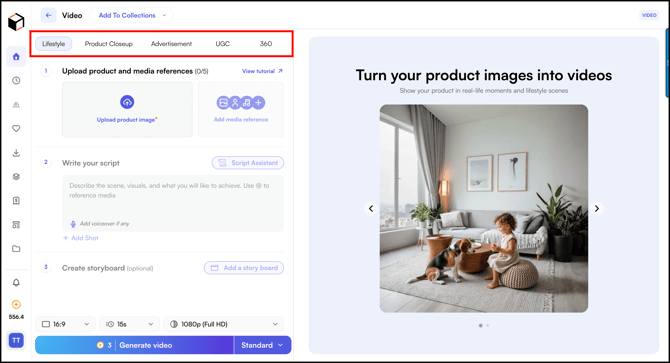Open the 1080p (Full HD) resolution dropdown
670x363 pixels.
click(223, 324)
